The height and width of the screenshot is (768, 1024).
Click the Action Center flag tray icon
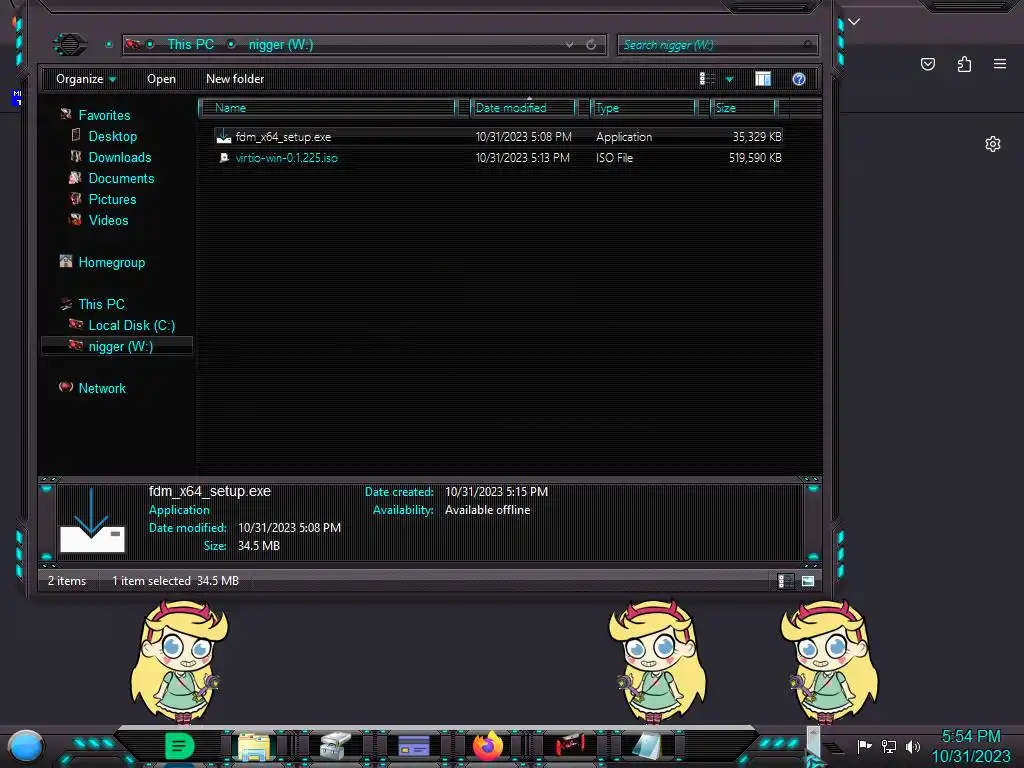tap(864, 746)
